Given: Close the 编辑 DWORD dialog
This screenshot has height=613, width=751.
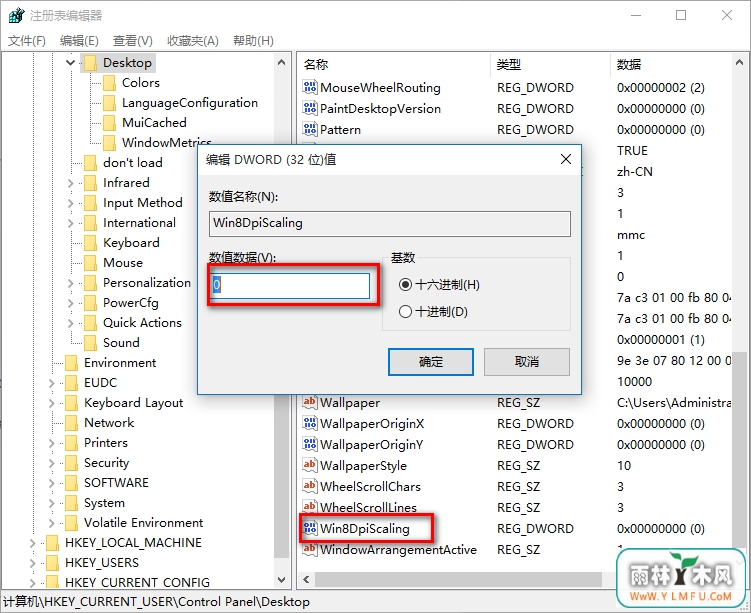Looking at the screenshot, I should (x=566, y=159).
